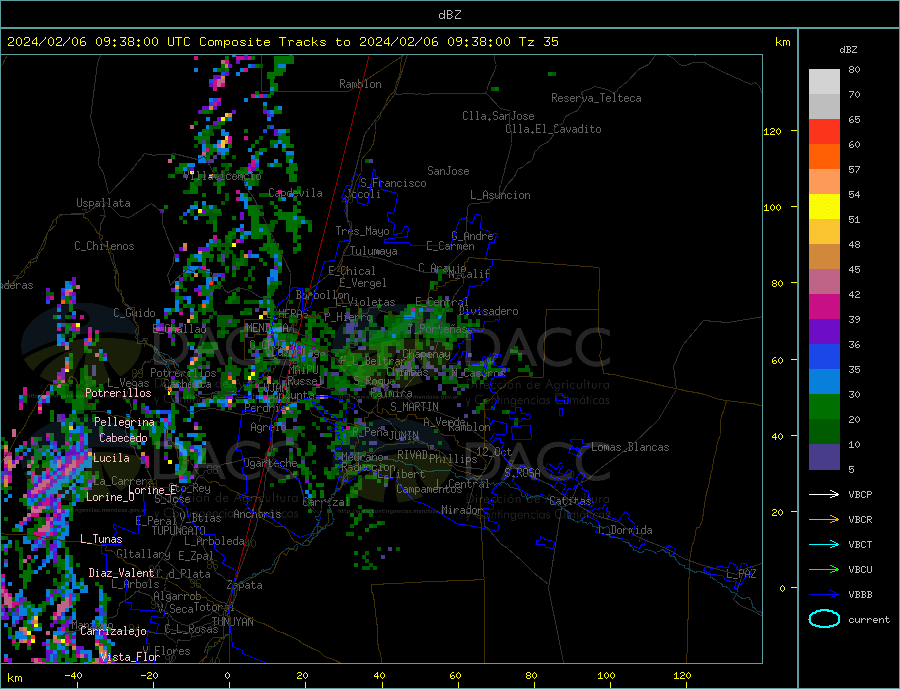This screenshot has height=689, width=900.
Task: Click the 'L_Asuncion' map label
Action: [501, 195]
